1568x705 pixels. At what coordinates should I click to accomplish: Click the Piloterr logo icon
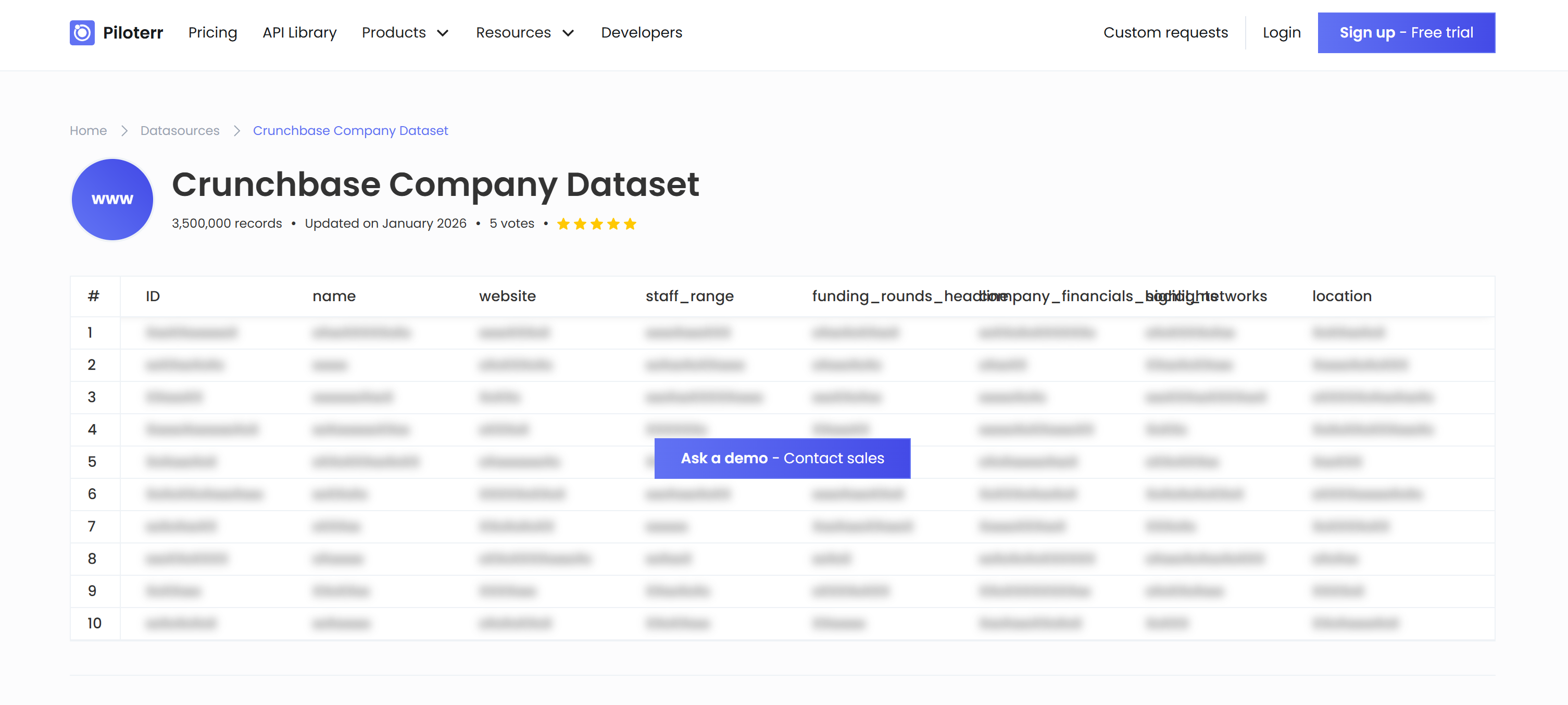tap(82, 32)
